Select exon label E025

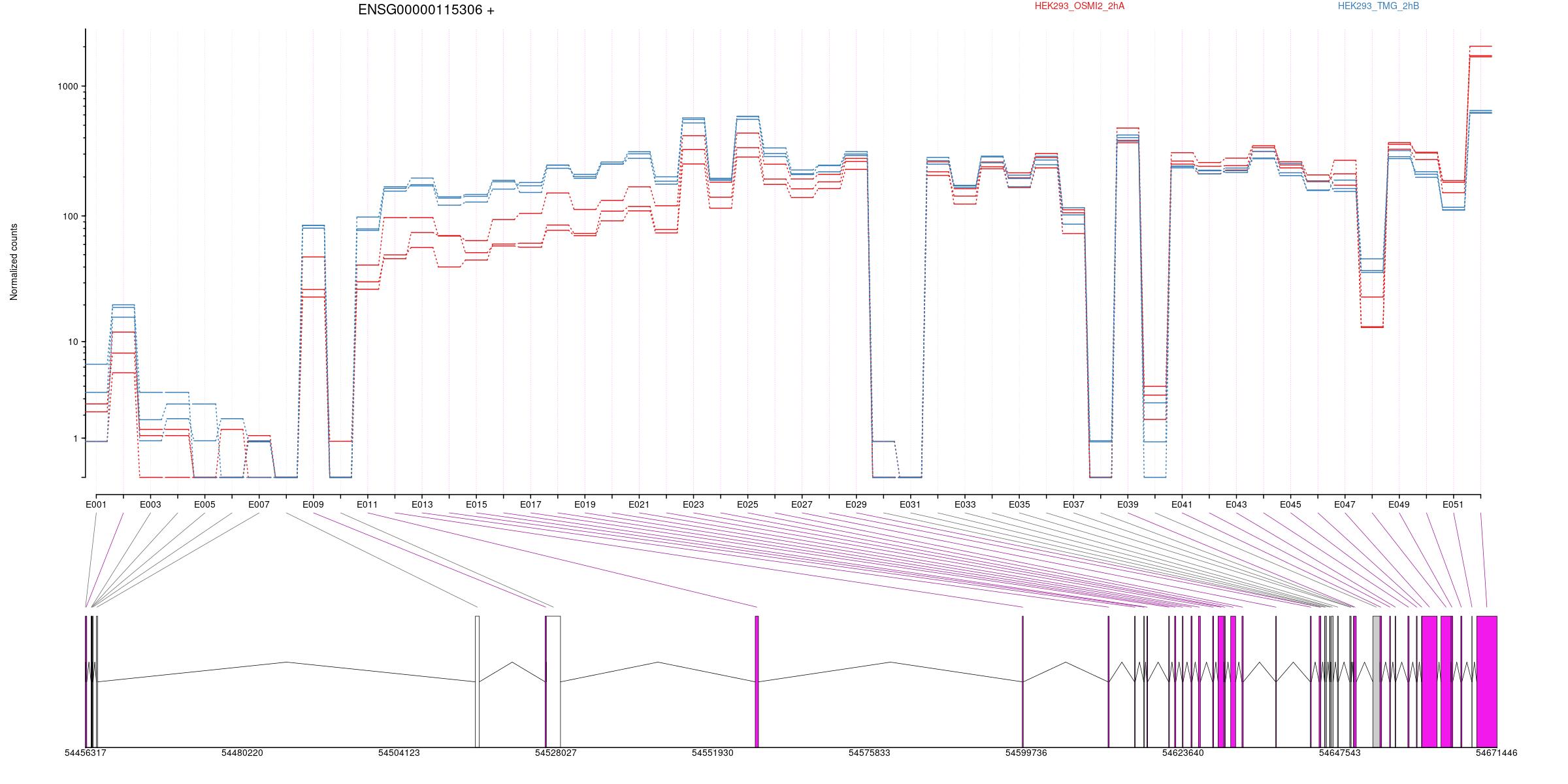tap(747, 504)
